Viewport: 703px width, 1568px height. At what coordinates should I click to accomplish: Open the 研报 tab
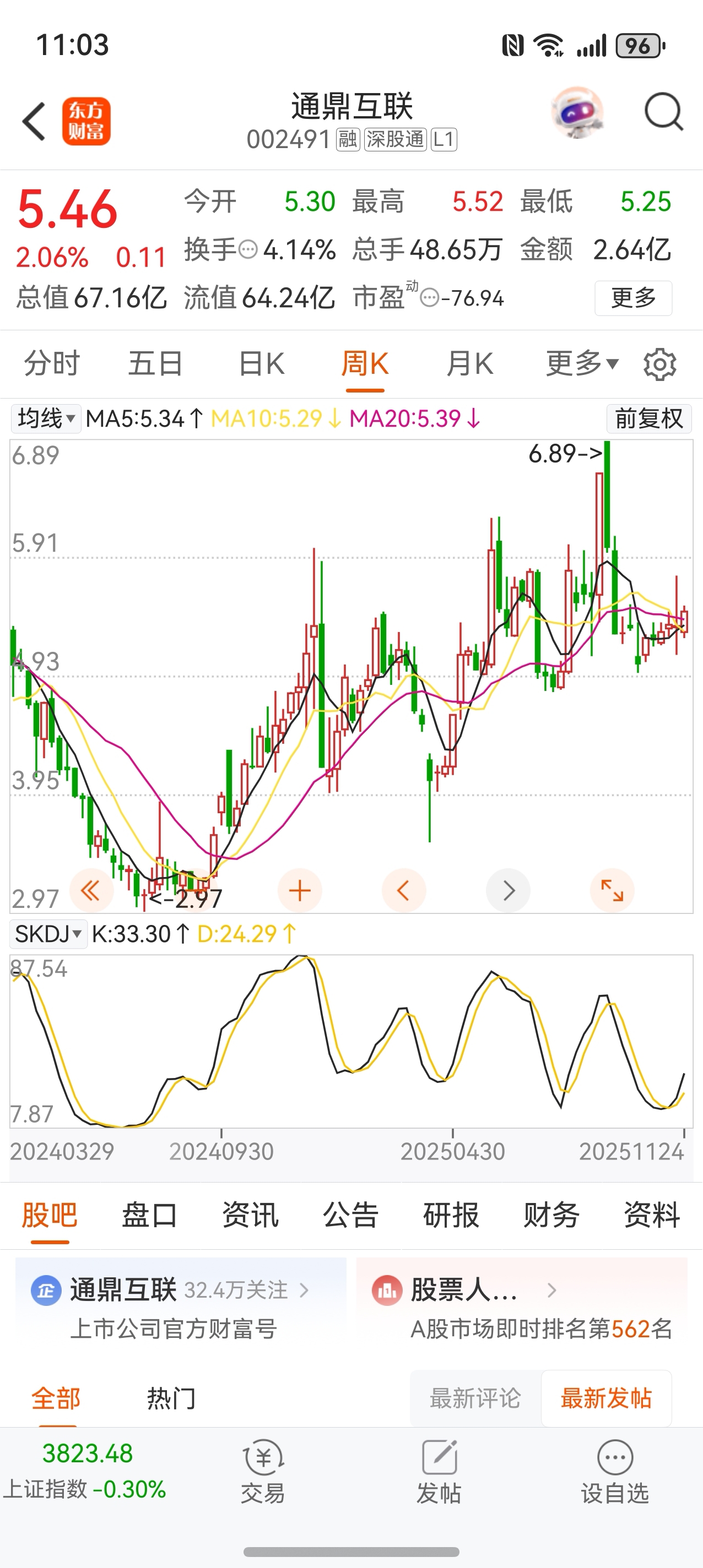coord(451,1216)
